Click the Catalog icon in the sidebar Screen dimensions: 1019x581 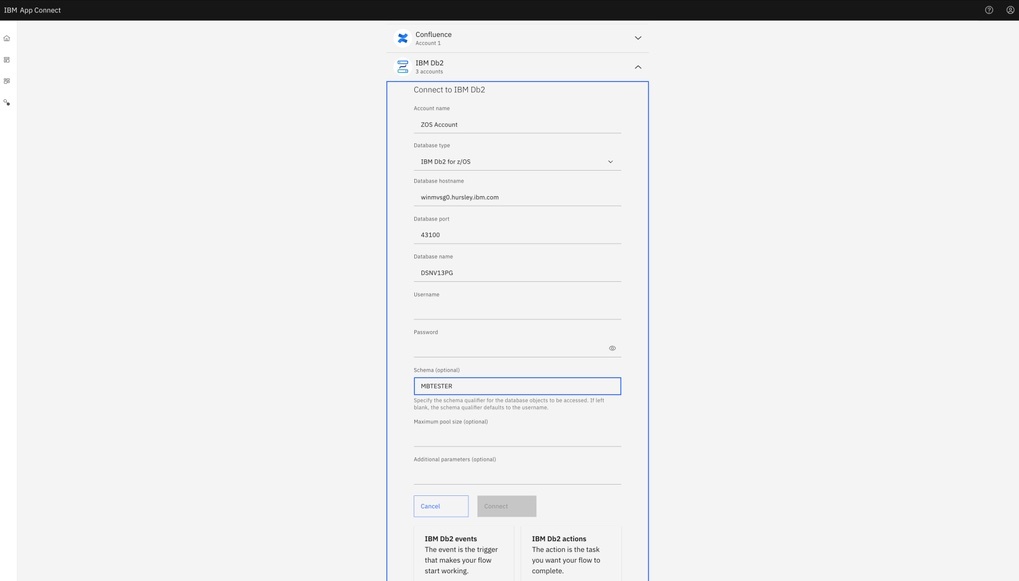pyautogui.click(x=5, y=78)
